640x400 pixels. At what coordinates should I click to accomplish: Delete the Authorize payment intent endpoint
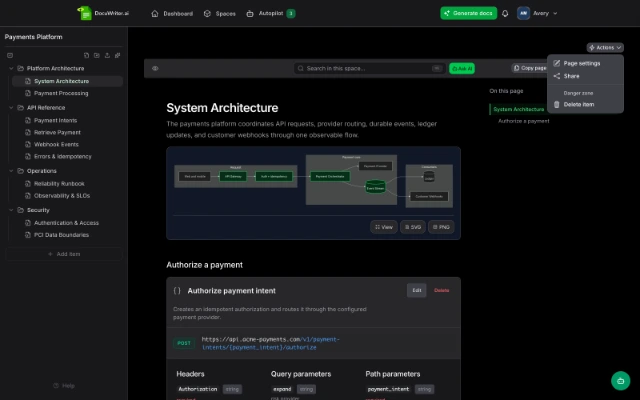441,290
